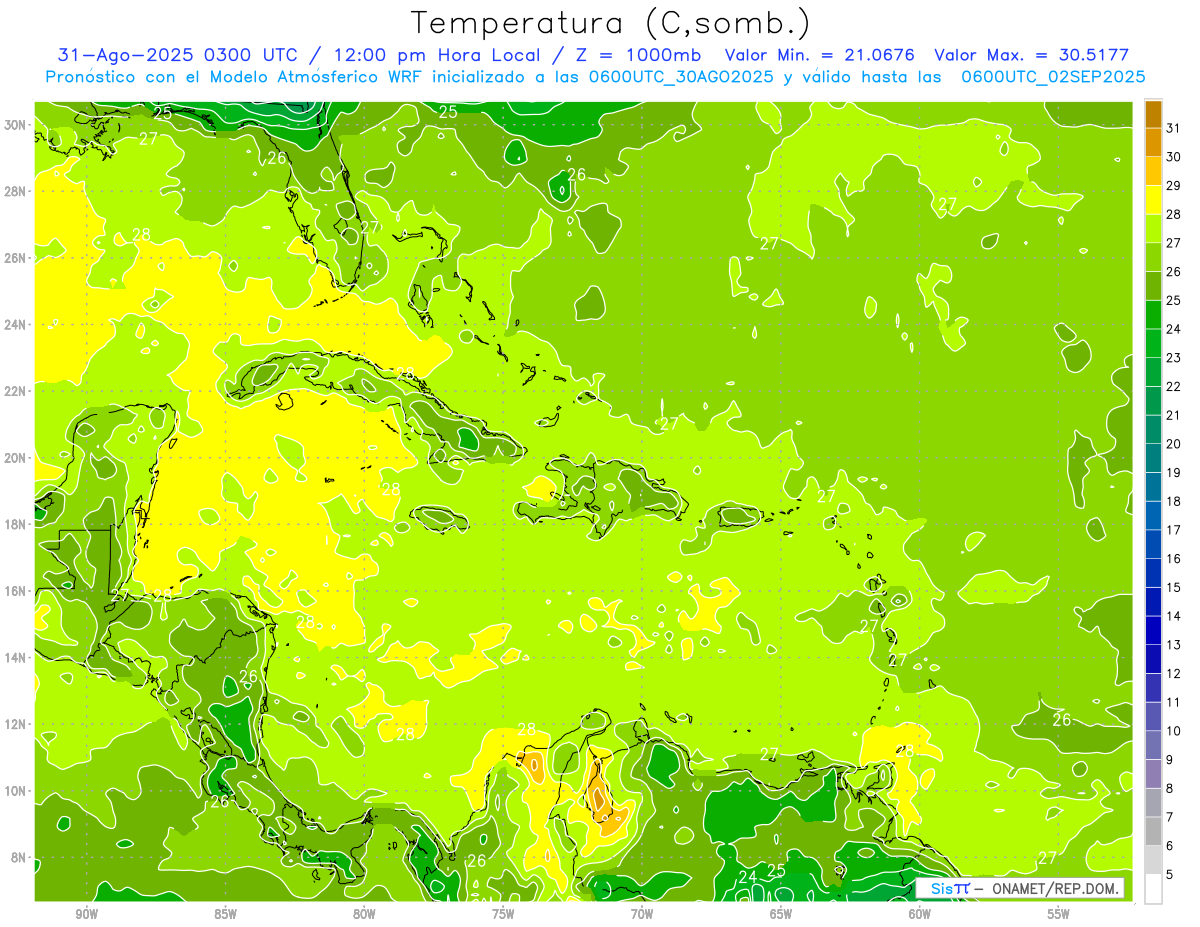This screenshot has width=1200, height=927.
Task: Click the "0600UTC_30AGO2025" initialization time
Action: point(682,77)
